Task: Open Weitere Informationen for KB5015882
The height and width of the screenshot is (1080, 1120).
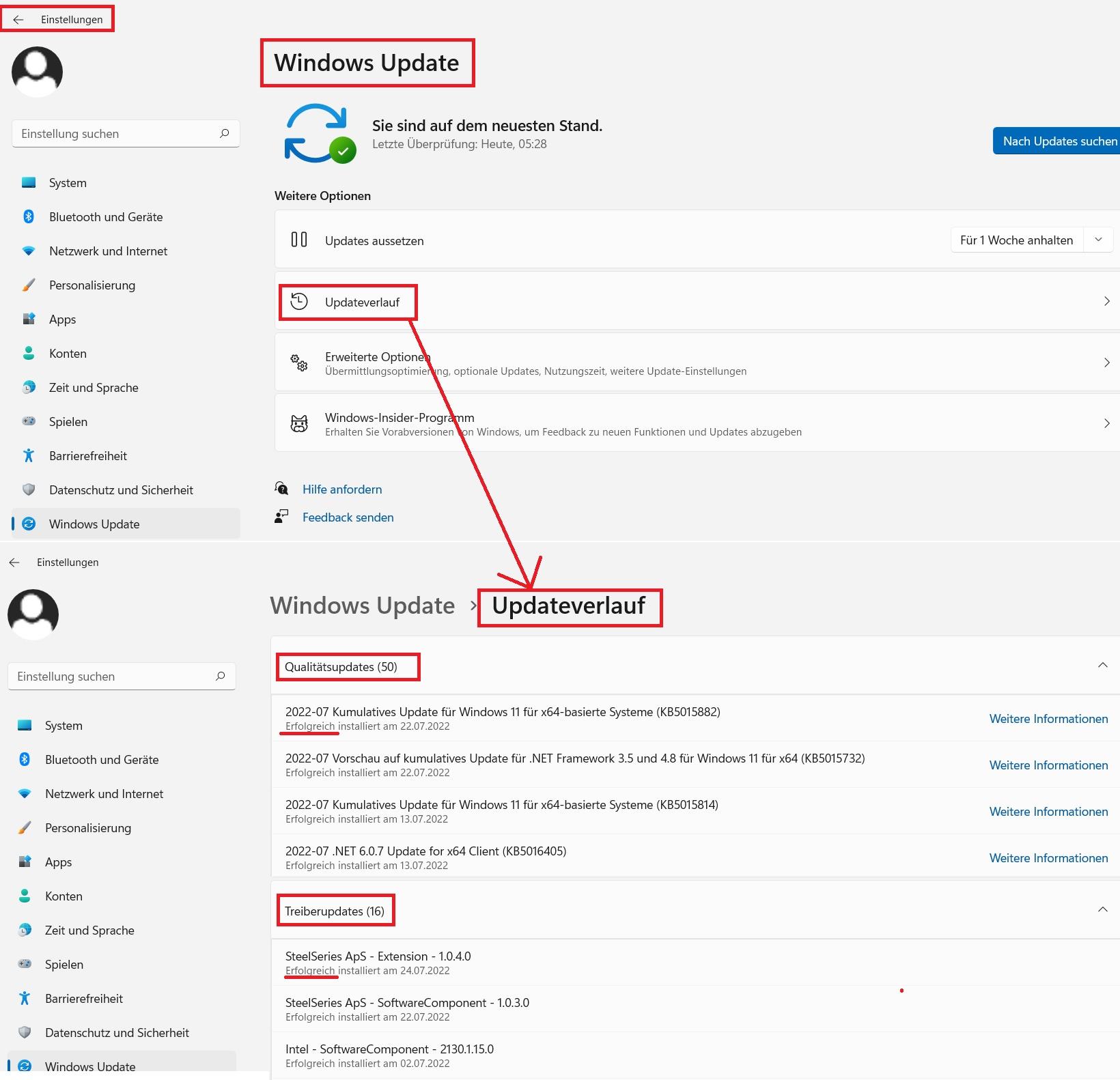Action: [1048, 719]
